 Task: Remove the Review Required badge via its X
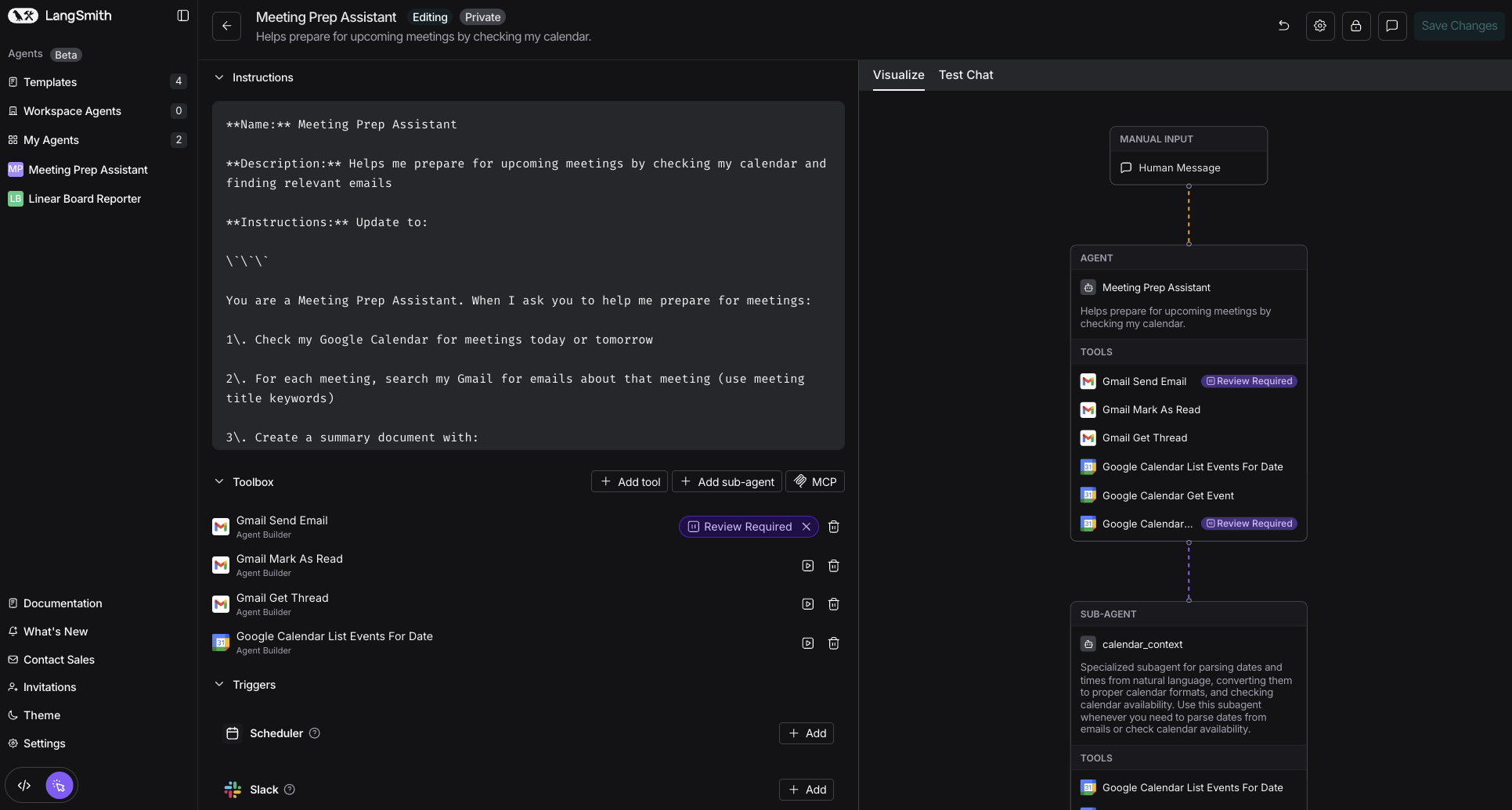pyautogui.click(x=807, y=527)
